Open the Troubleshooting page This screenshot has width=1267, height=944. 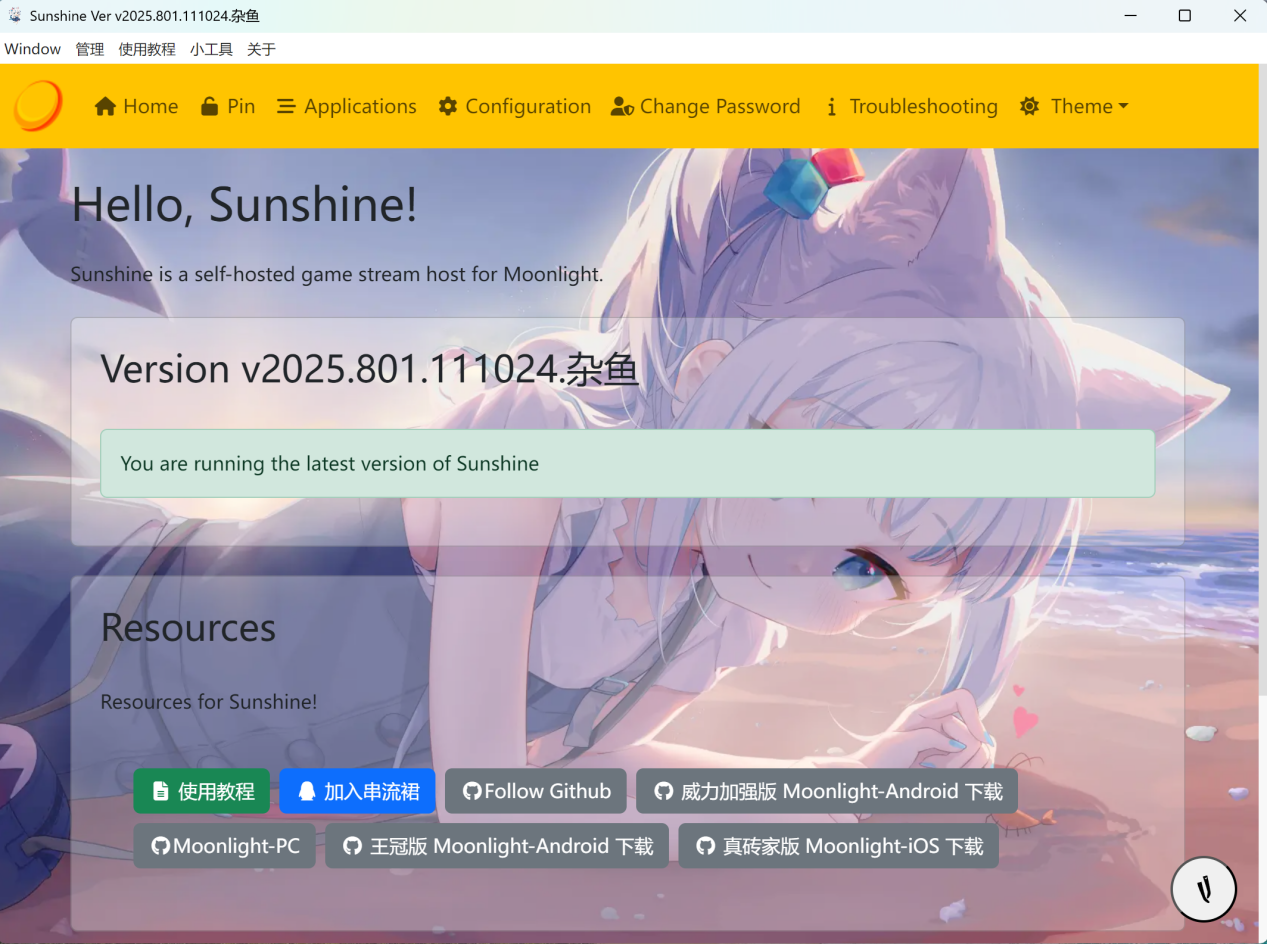pos(911,106)
